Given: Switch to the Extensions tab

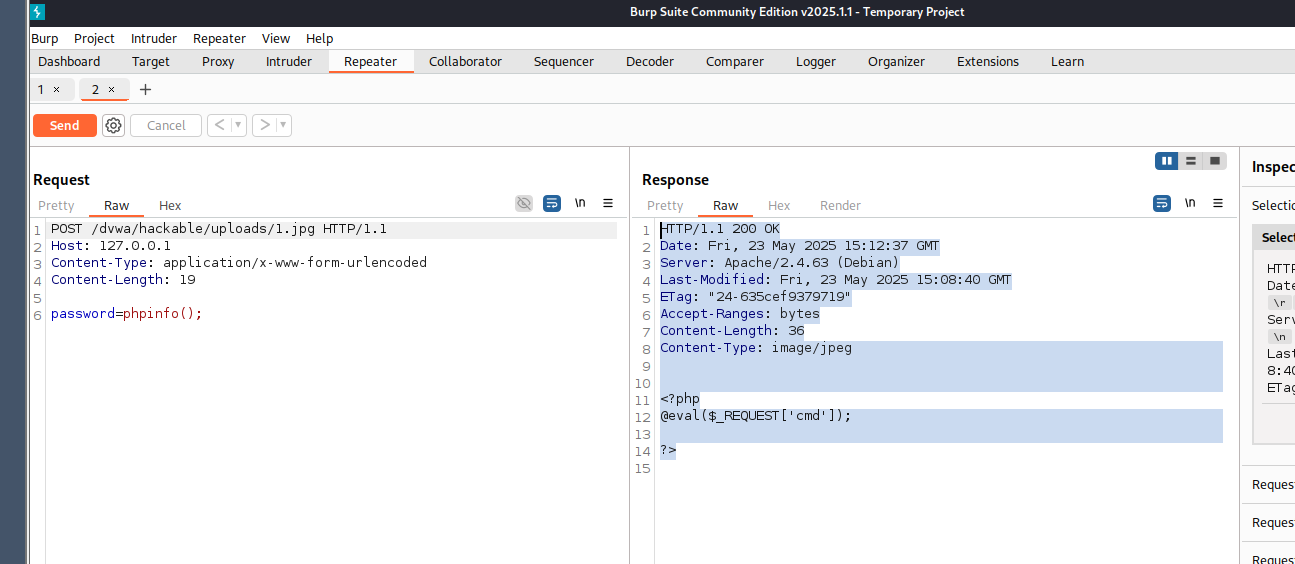Looking at the screenshot, I should pos(988,61).
